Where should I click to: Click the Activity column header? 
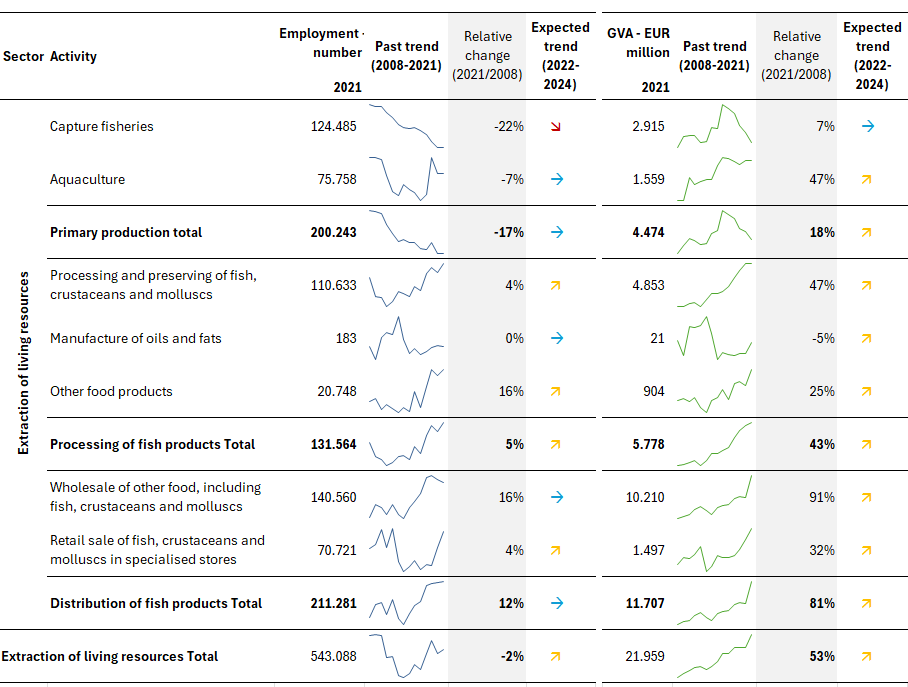click(73, 57)
